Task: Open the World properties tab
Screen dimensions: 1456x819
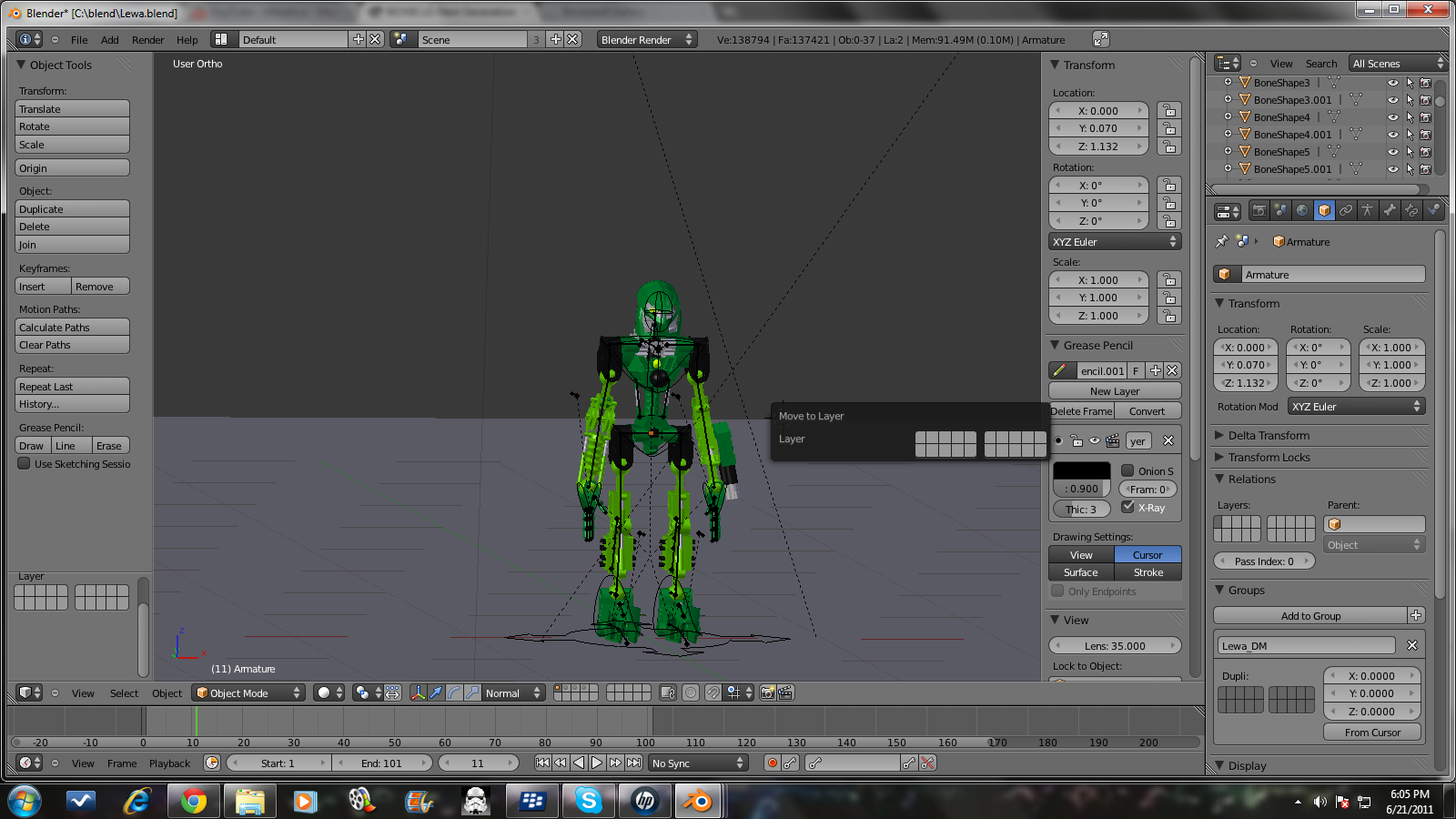Action: coord(1302,211)
